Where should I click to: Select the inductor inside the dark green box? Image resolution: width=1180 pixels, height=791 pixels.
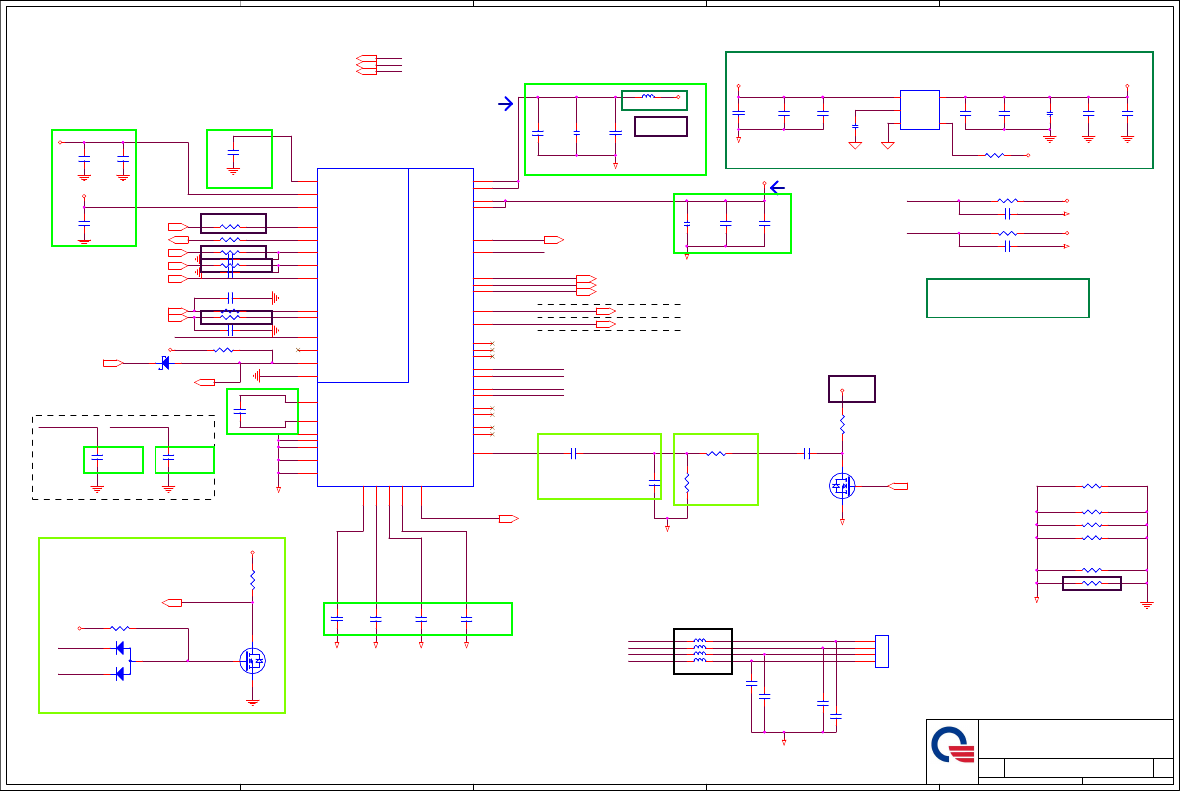[648, 96]
